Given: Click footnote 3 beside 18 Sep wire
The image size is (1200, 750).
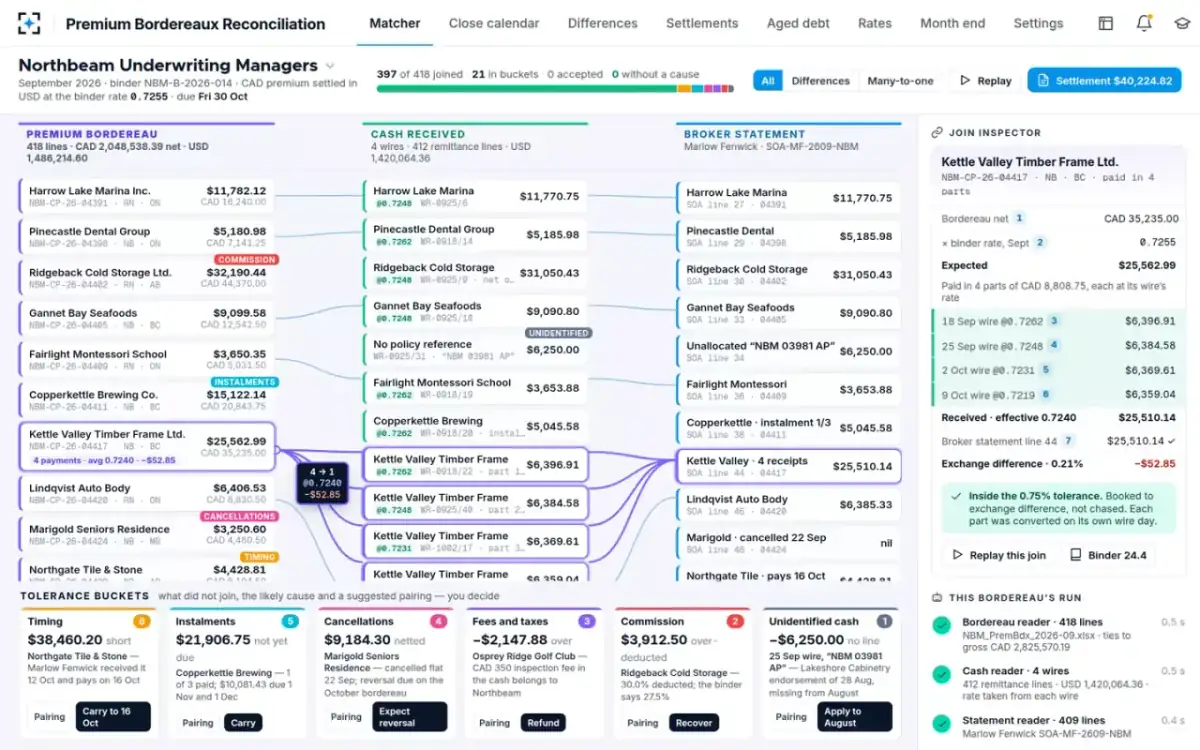Looking at the screenshot, I should [x=1054, y=321].
